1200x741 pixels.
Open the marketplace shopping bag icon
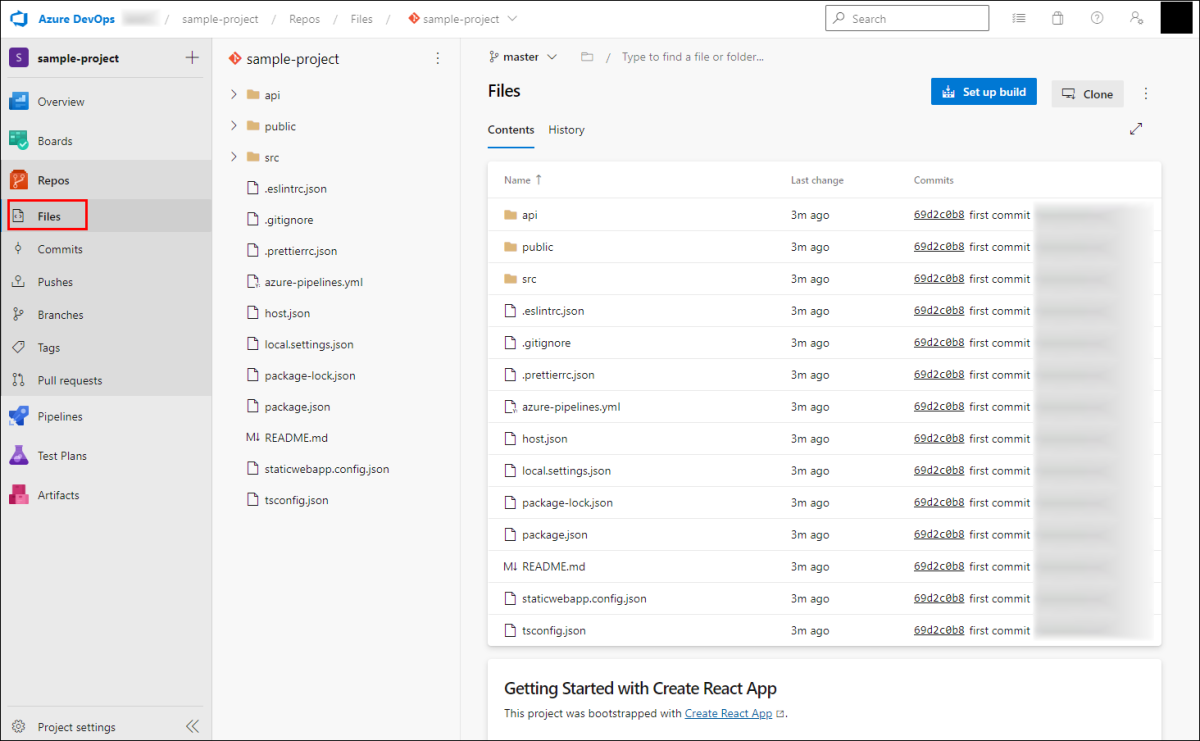tap(1058, 18)
